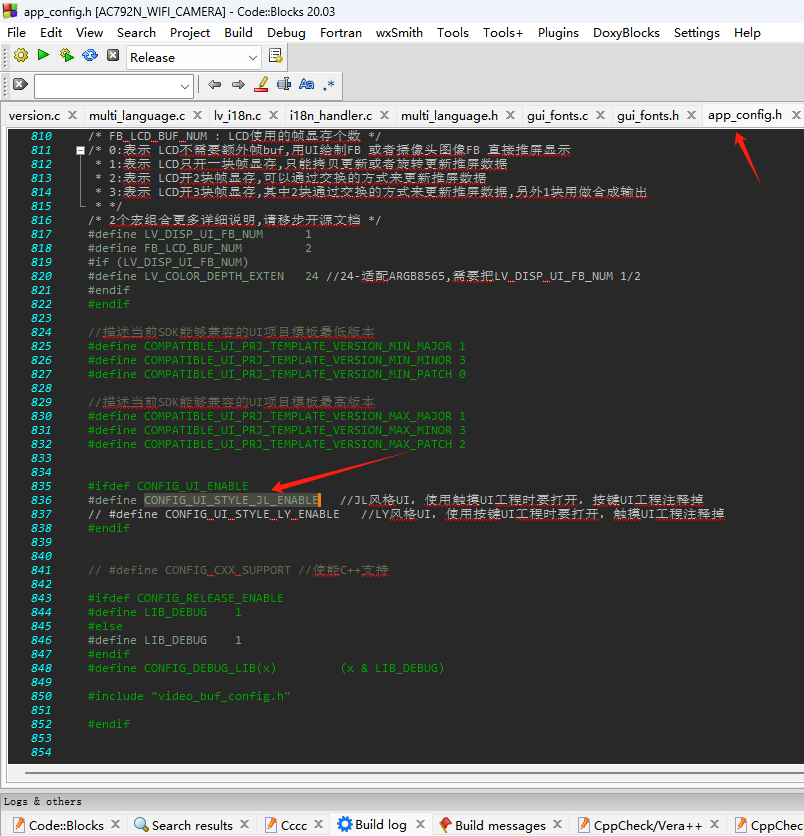Viewport: 804px width, 836px height.
Task: Toggle the highlight occurrences marker icon
Action: click(261, 84)
